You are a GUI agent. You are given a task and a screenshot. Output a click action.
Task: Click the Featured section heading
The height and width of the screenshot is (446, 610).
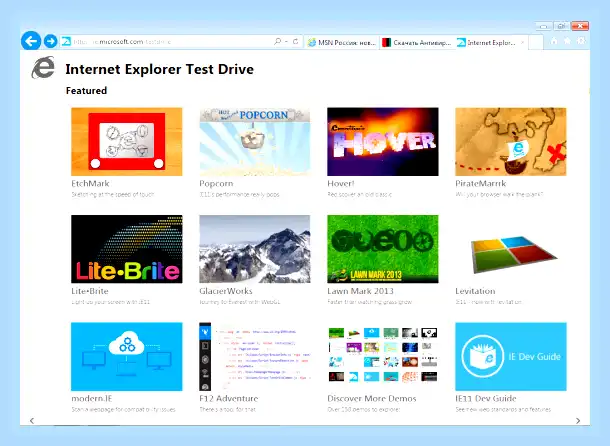(x=86, y=90)
